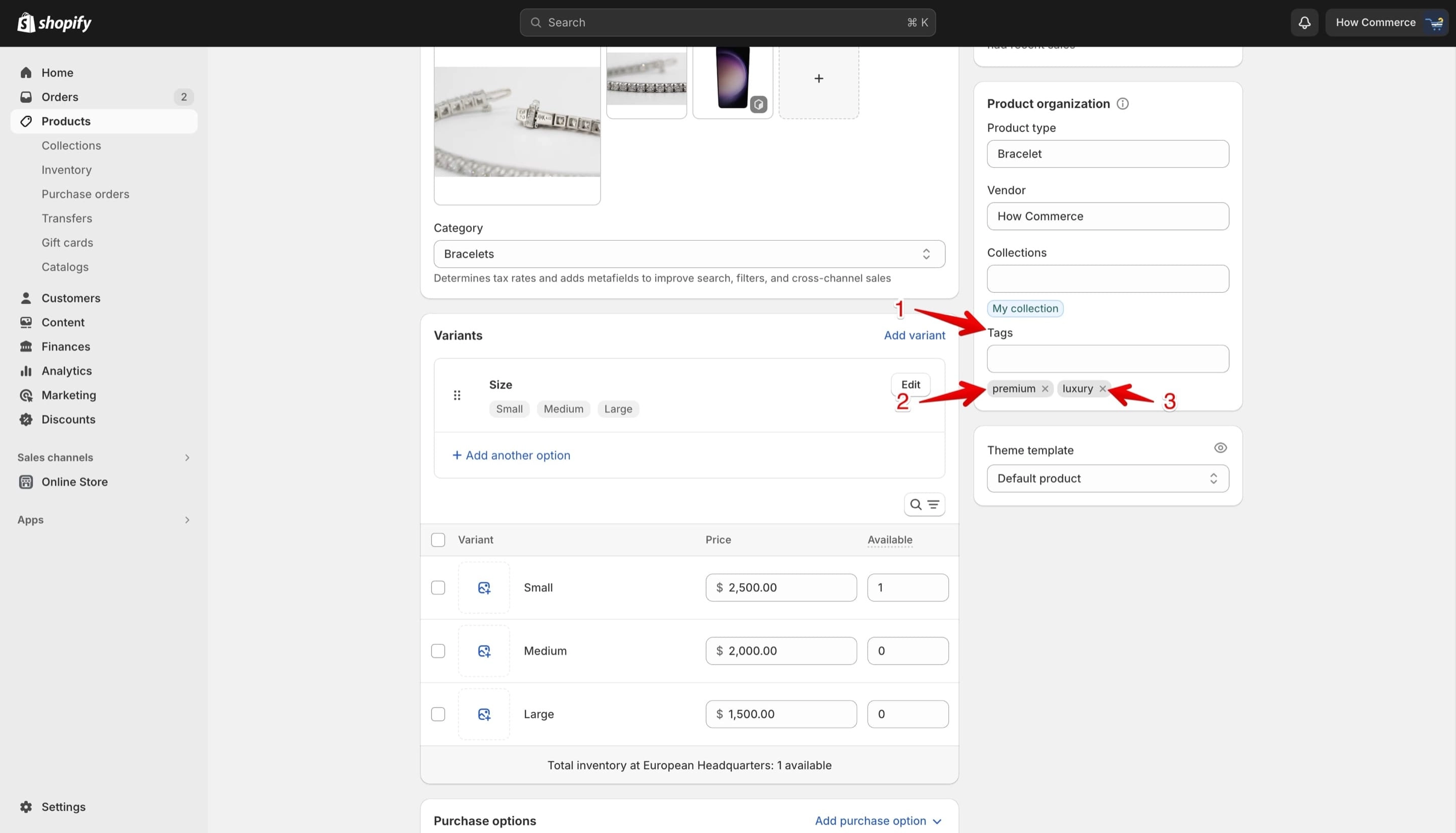Click the Analytics bar chart icon
This screenshot has height=833, width=1456.
[x=26, y=371]
